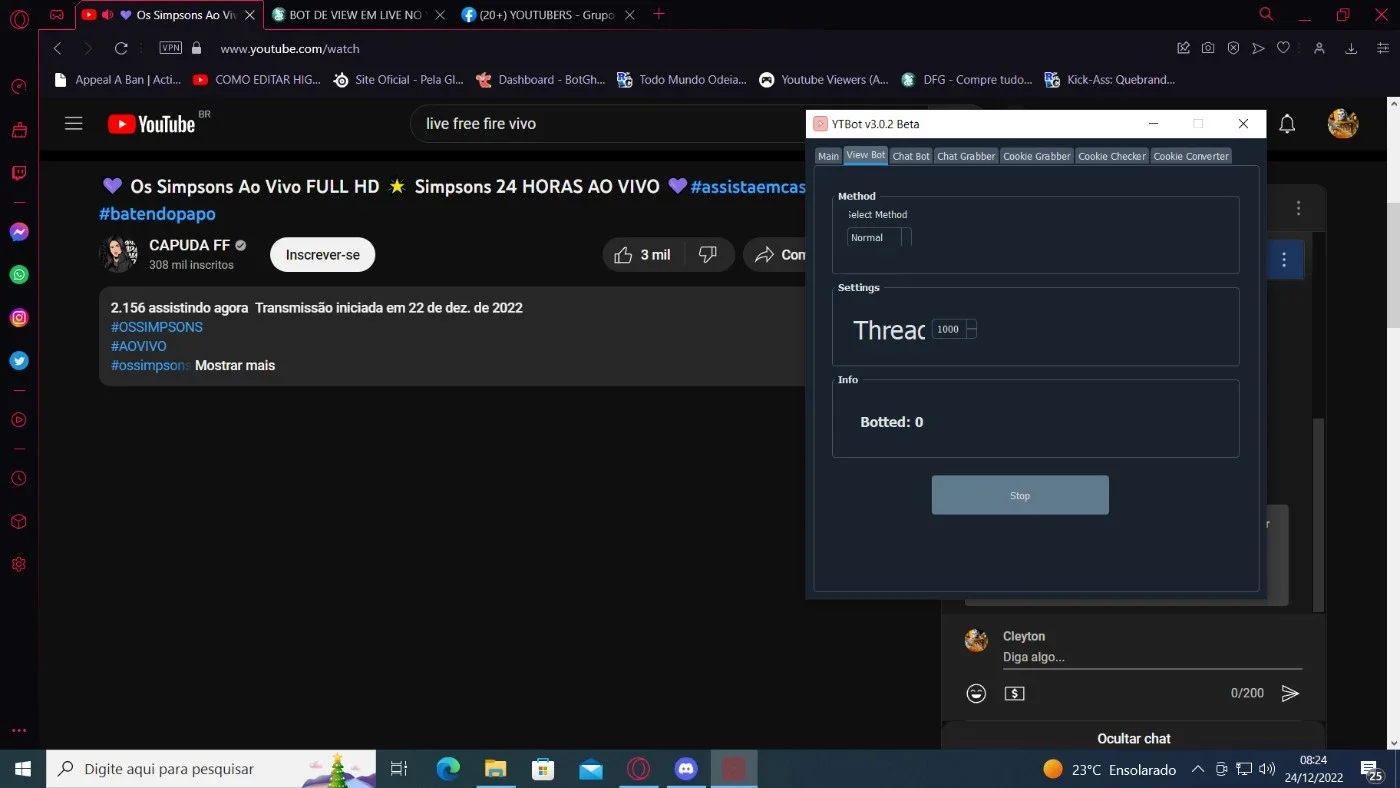Viewport: 1400px width, 788px height.
Task: Open YouTube account avatar
Action: (x=1343, y=124)
